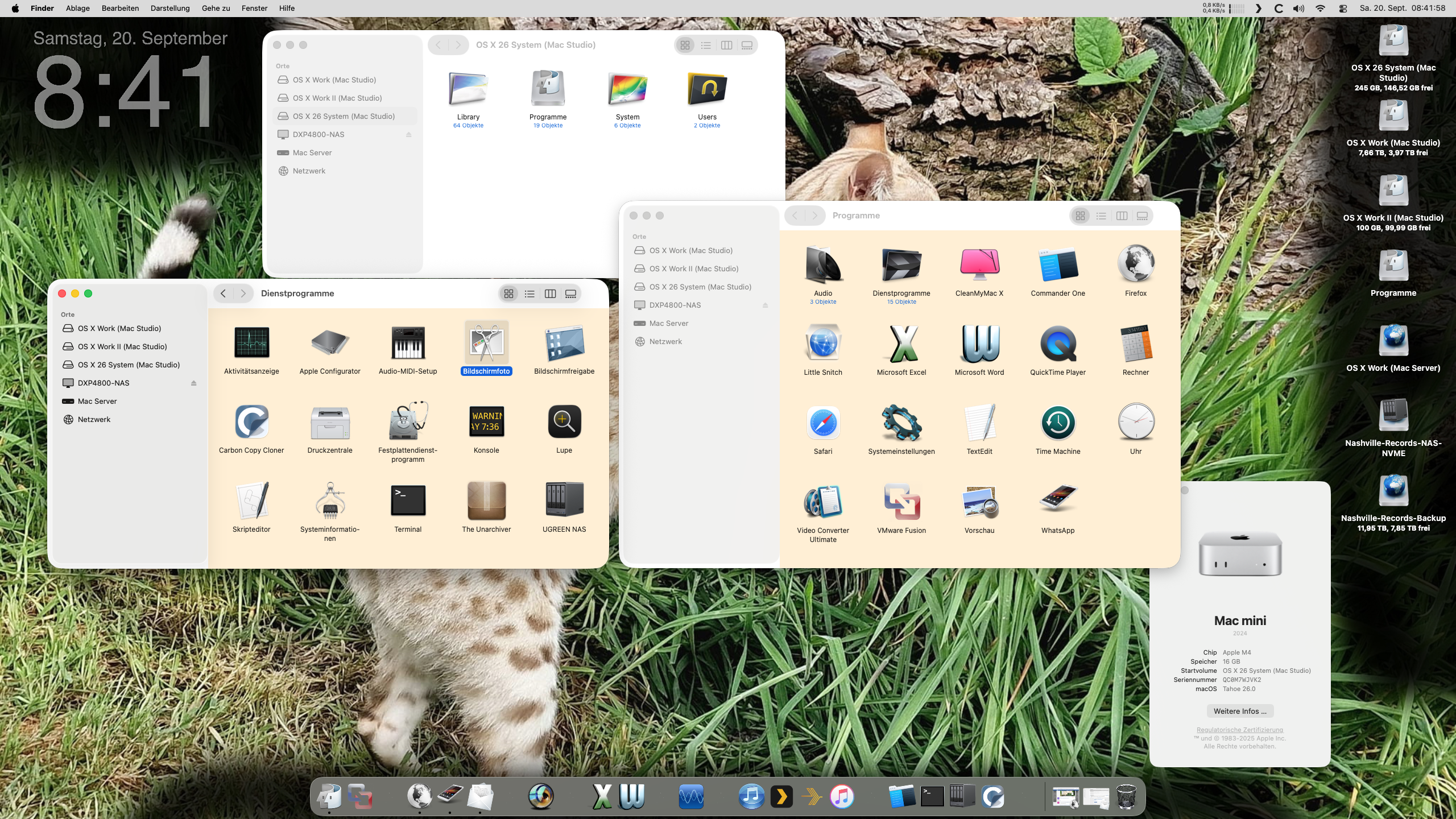Click the Weitere Infos button

1240,712
